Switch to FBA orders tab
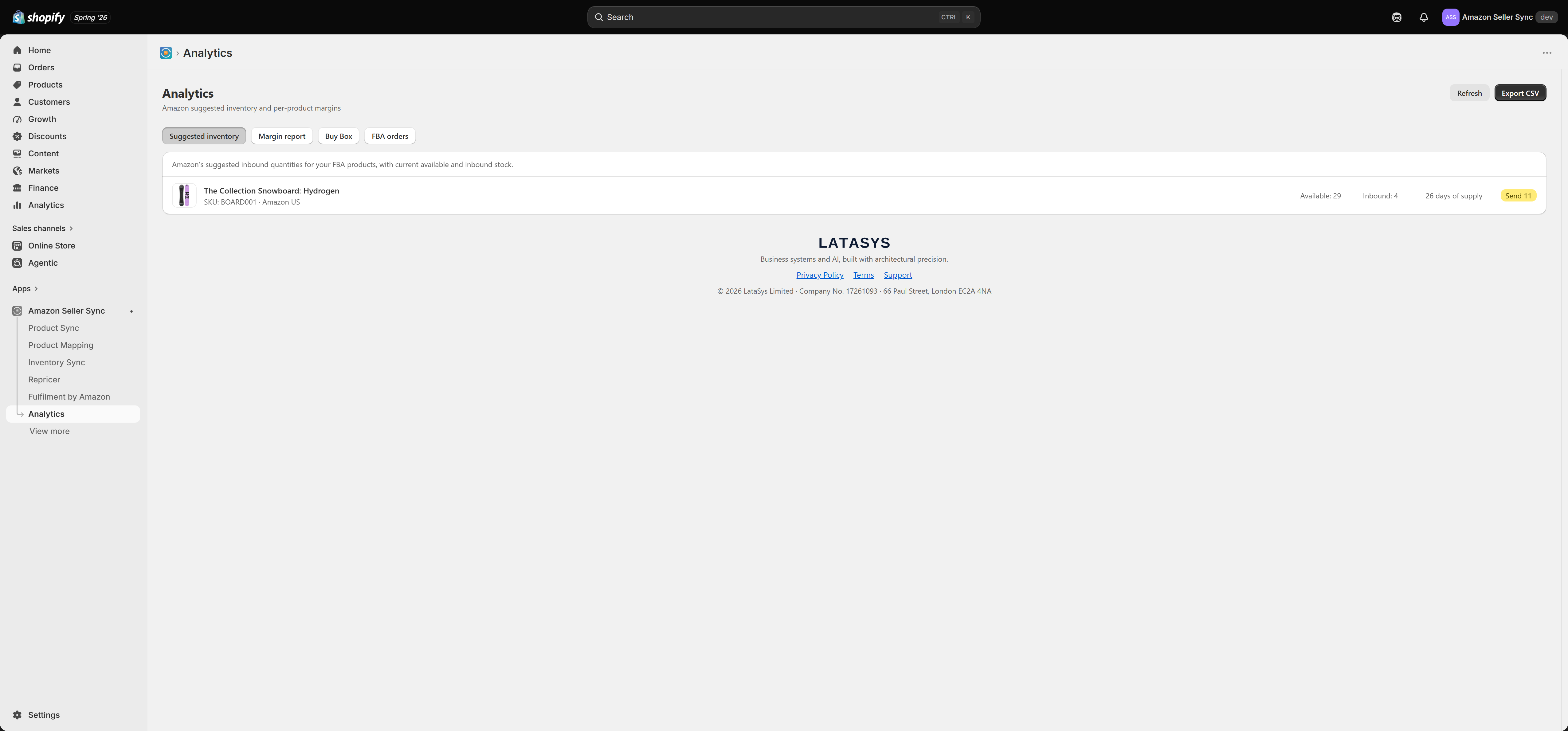 [390, 136]
